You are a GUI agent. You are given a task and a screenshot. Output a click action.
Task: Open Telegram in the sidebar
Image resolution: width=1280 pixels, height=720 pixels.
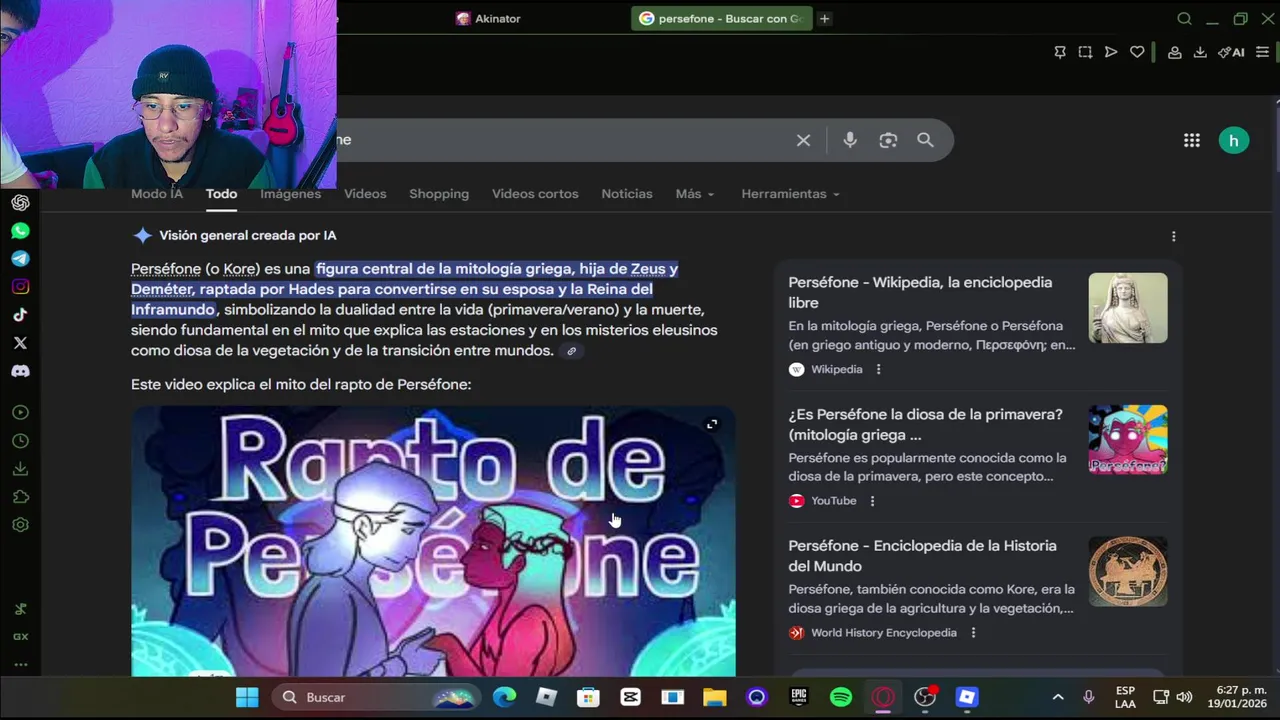(x=20, y=259)
